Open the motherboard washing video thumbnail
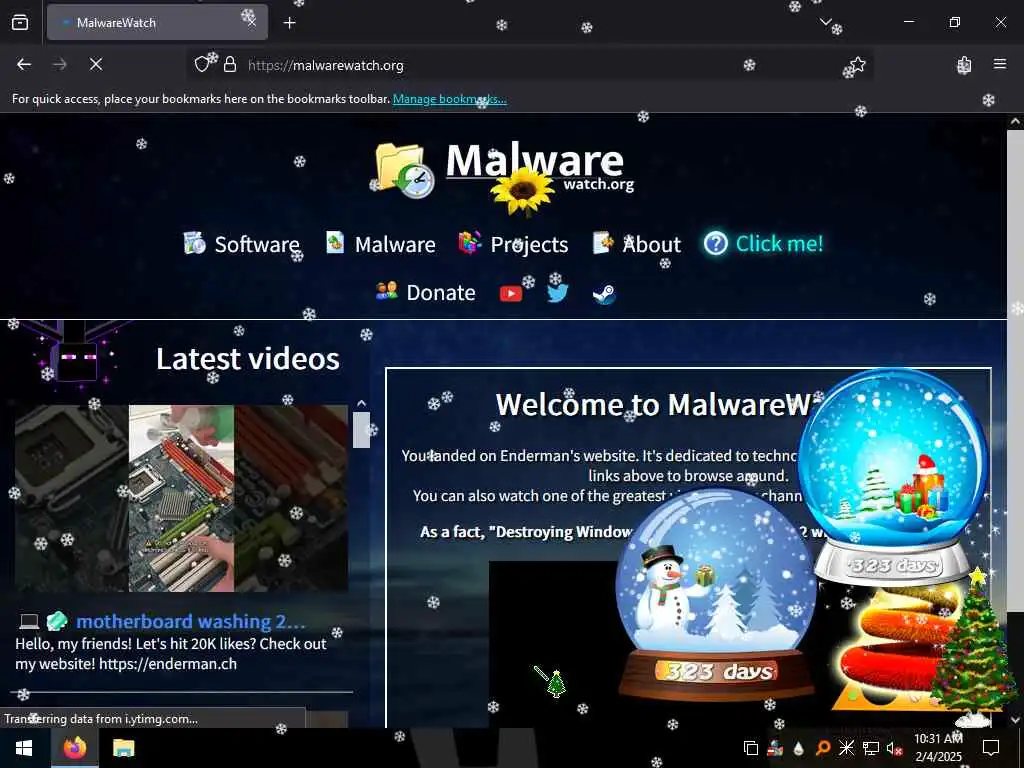This screenshot has height=768, width=1024. 182,498
